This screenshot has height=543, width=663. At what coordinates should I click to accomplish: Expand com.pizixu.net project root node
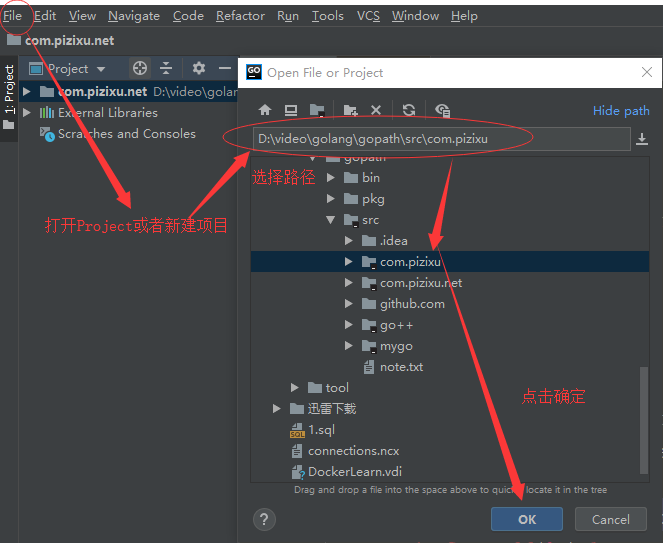click(x=27, y=91)
